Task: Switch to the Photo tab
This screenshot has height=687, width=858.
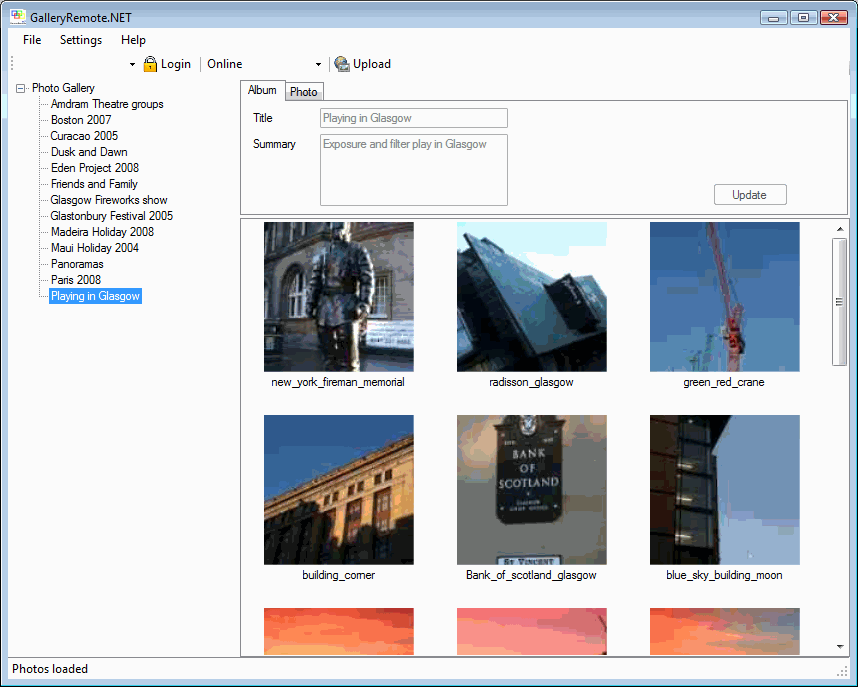Action: pos(304,92)
